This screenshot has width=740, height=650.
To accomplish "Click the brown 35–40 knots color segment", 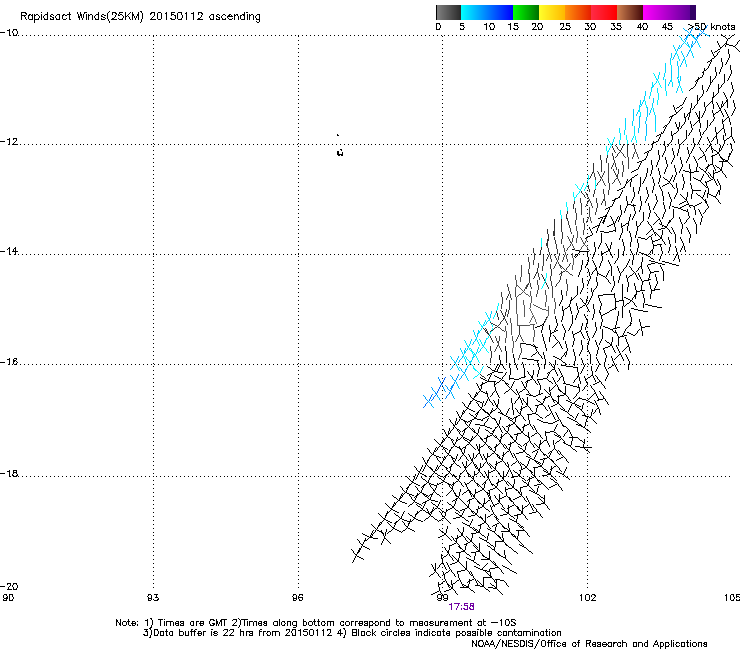I will [x=630, y=12].
